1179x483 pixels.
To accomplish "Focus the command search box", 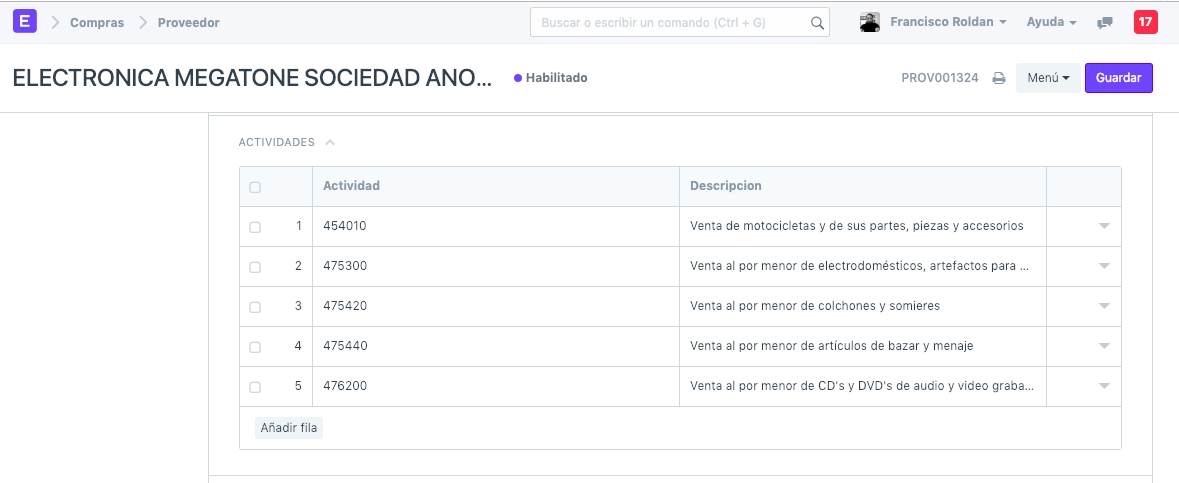I will (x=680, y=23).
